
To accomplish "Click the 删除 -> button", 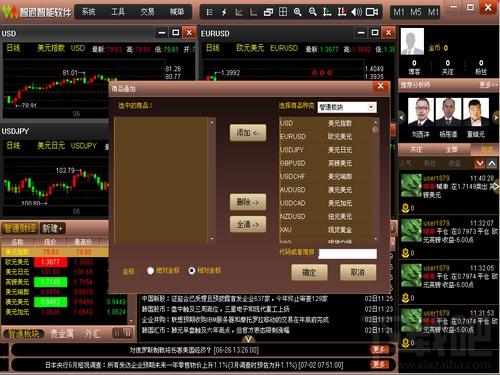I will click(248, 202).
